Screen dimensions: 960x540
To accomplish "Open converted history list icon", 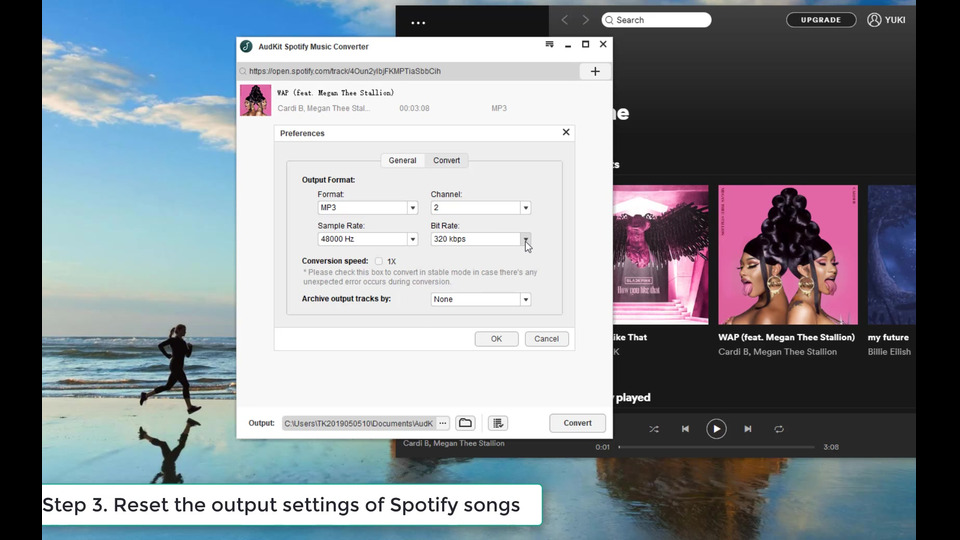I will 498,423.
